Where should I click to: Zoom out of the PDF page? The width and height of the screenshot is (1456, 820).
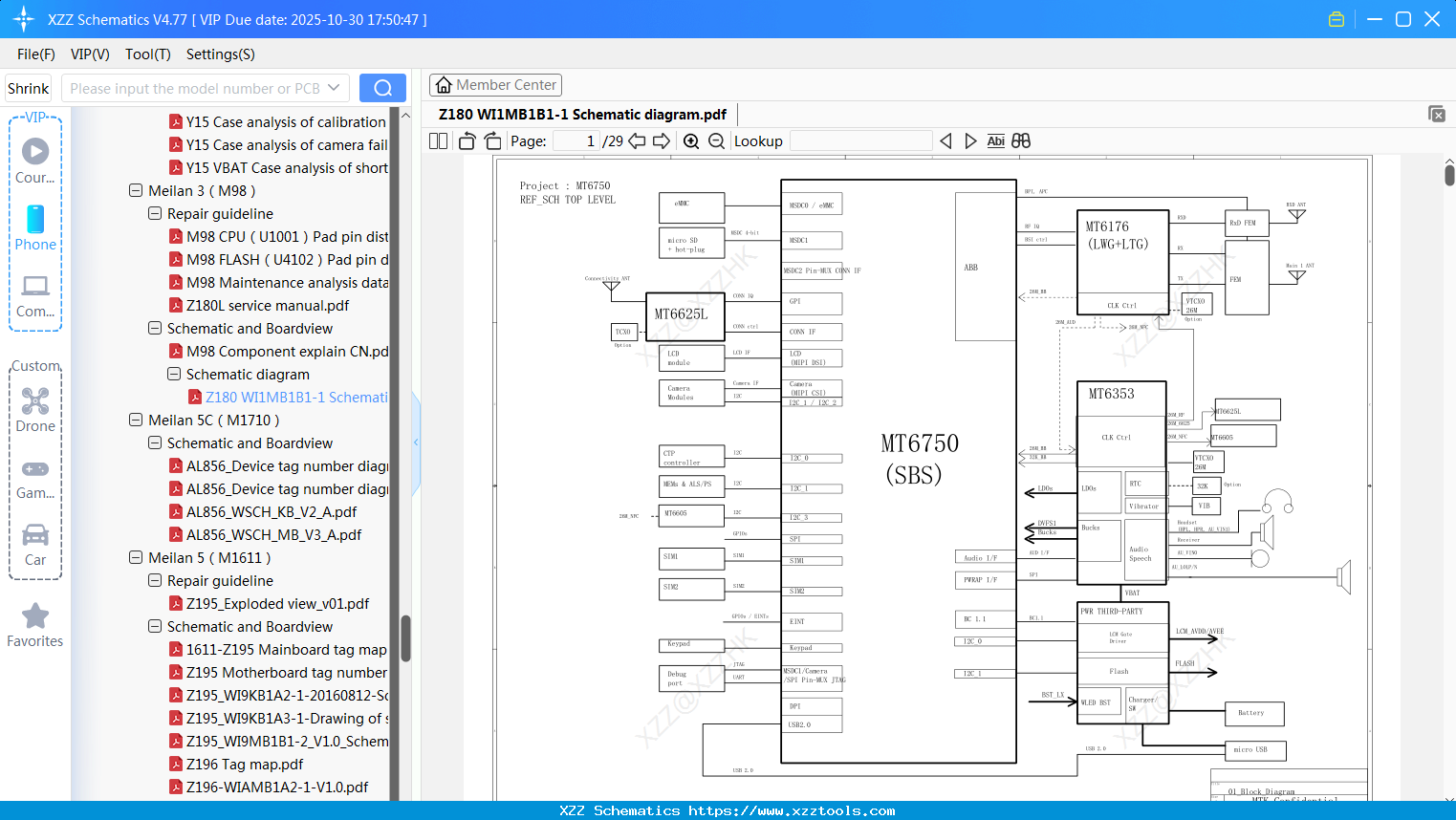click(x=715, y=140)
